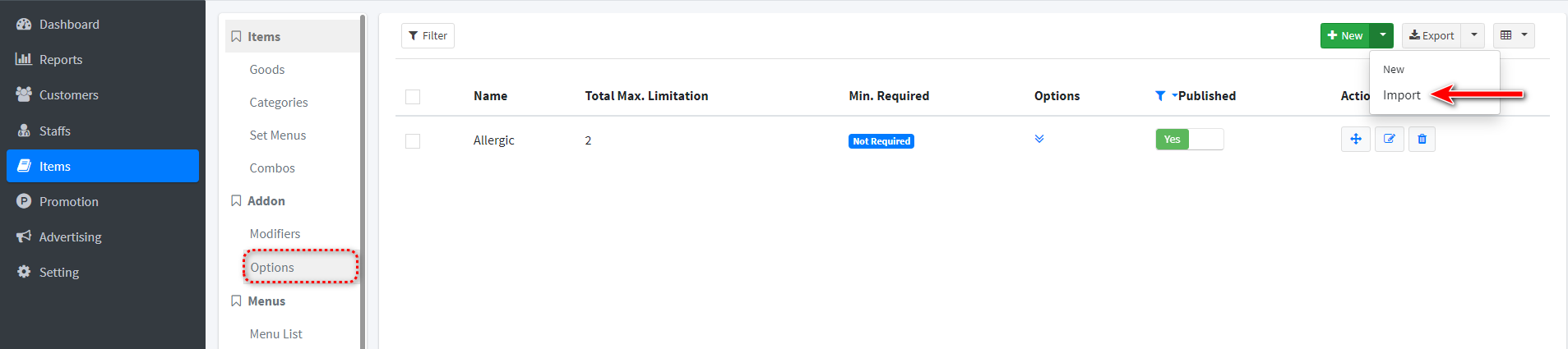Open the Export dropdown arrow

tap(1473, 35)
